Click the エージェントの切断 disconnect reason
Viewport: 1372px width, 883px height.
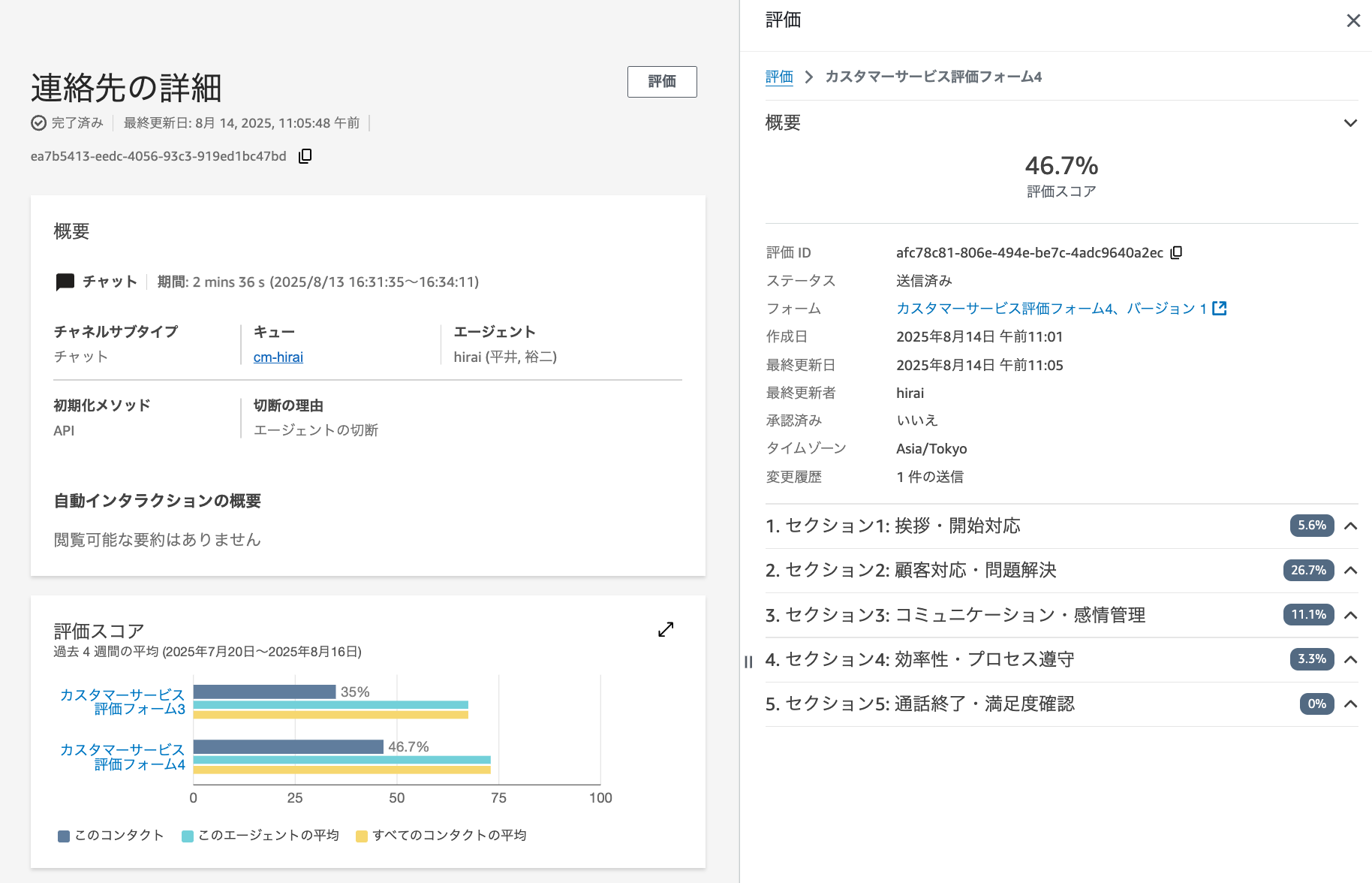316,430
